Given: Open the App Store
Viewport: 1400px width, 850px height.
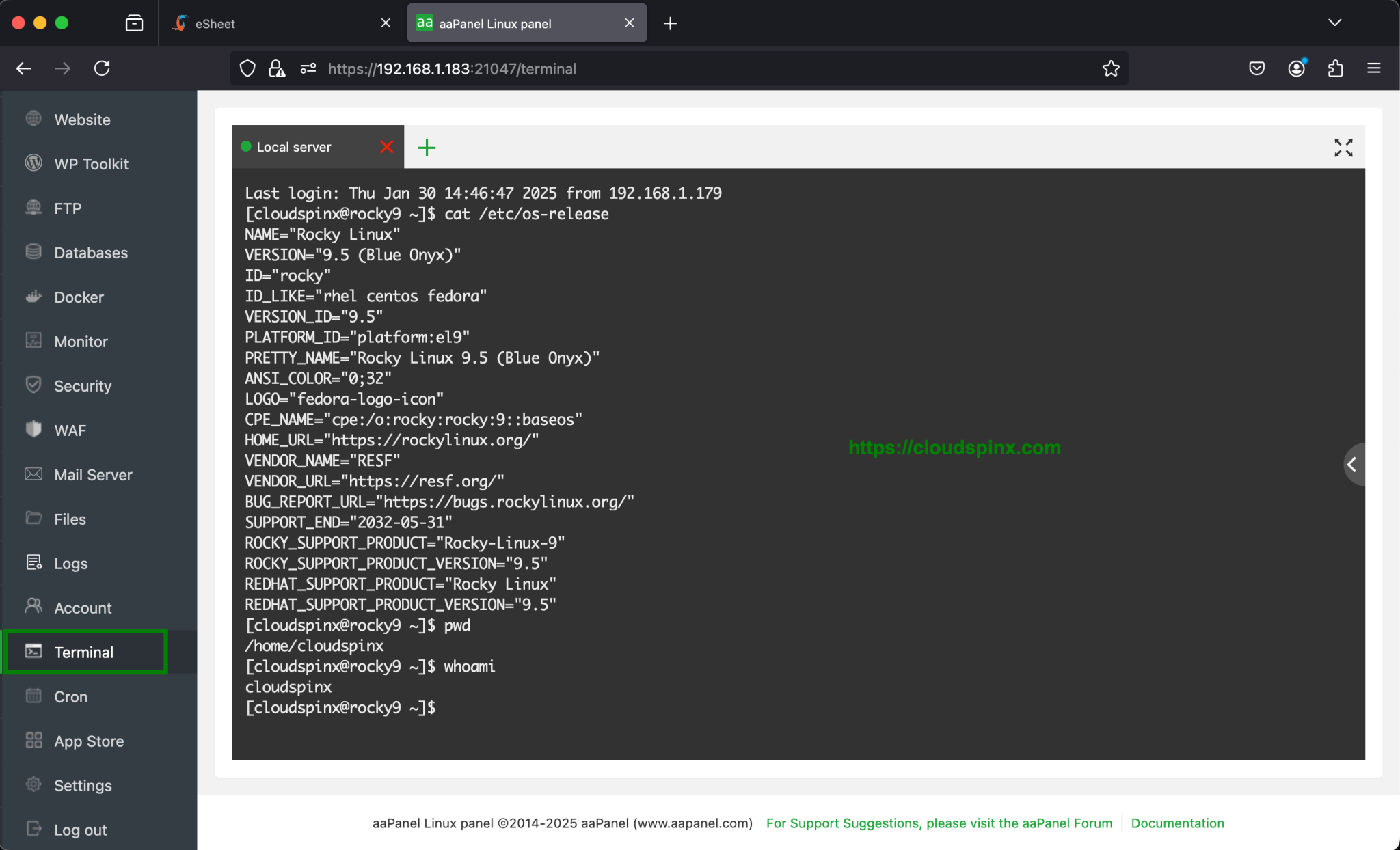Looking at the screenshot, I should [88, 741].
